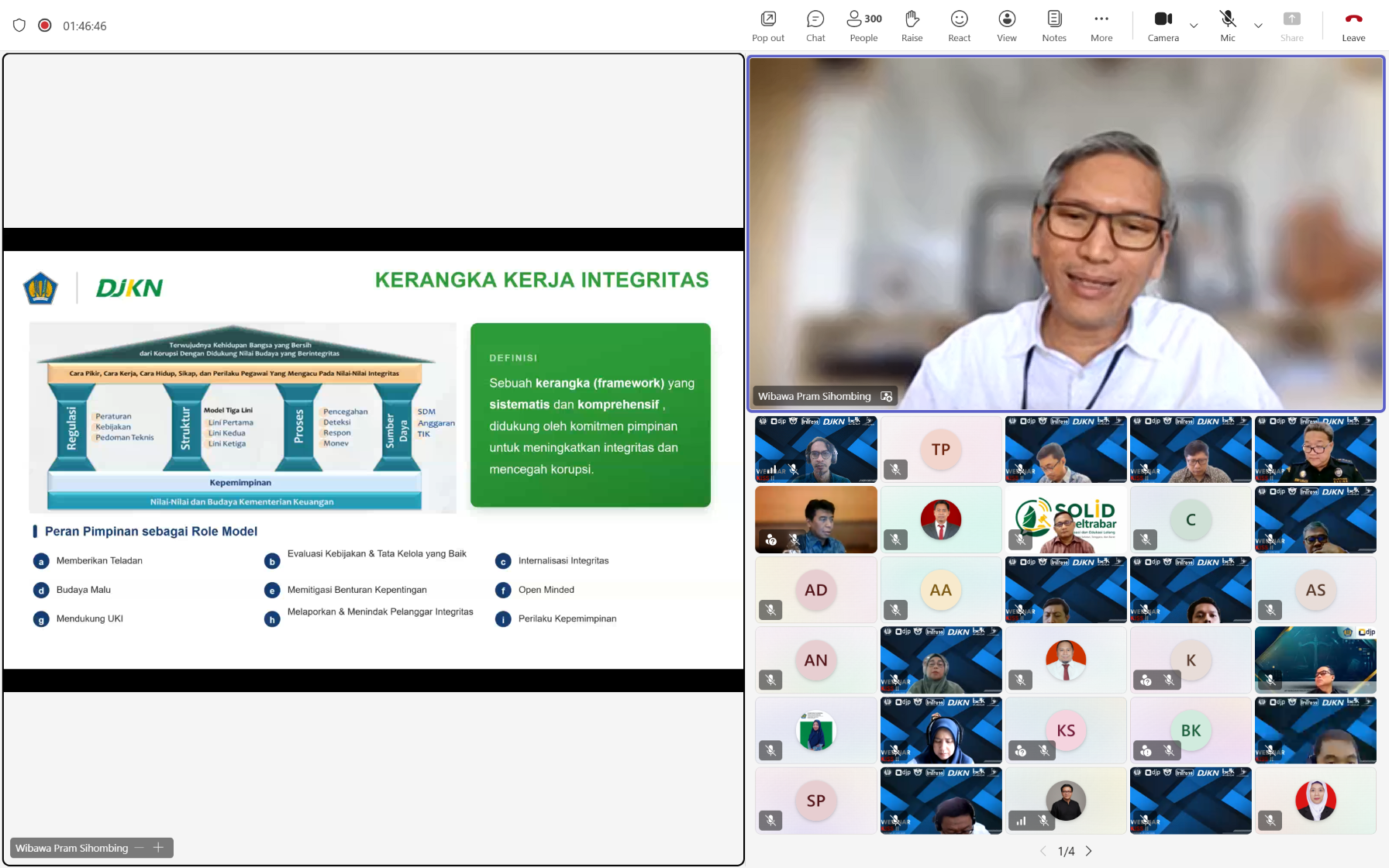This screenshot has height=868, width=1389.
Task: Leave the meeting
Action: click(1353, 26)
